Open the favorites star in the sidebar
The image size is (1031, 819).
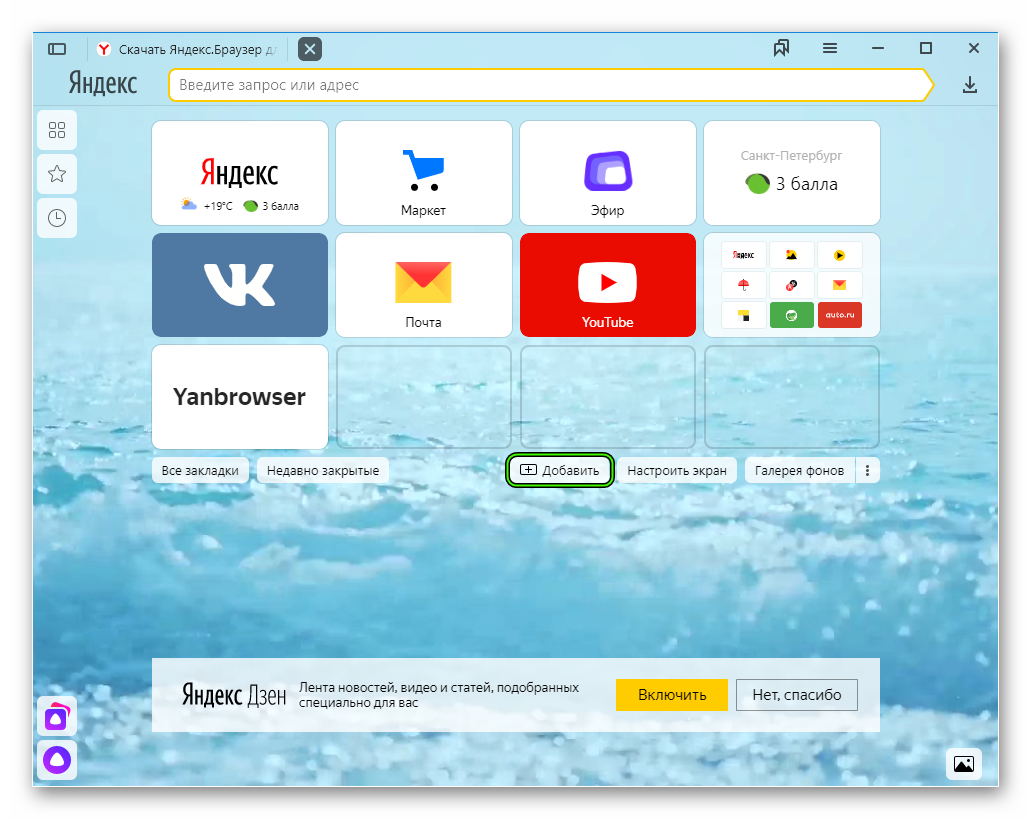(57, 174)
